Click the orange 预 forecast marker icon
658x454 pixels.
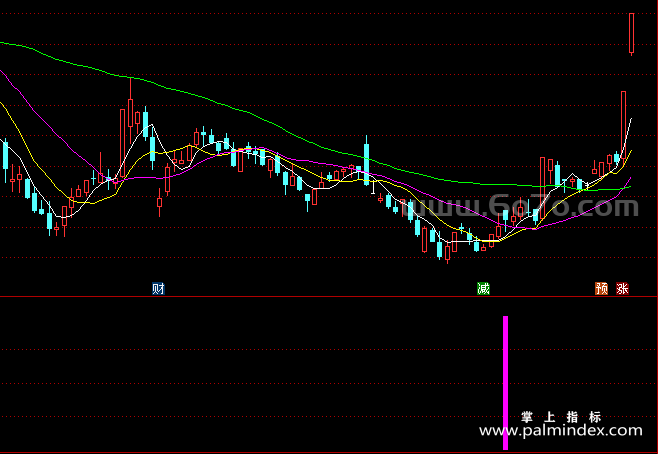(601, 289)
